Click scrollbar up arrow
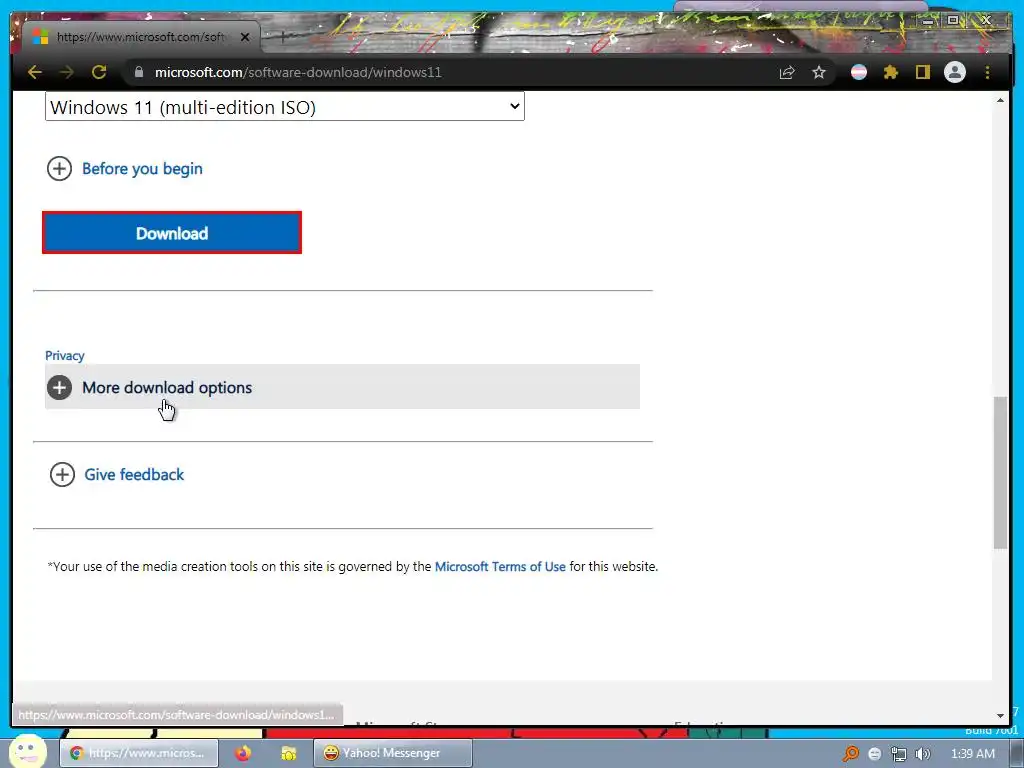Viewport: 1024px width, 768px height. [x=1000, y=100]
